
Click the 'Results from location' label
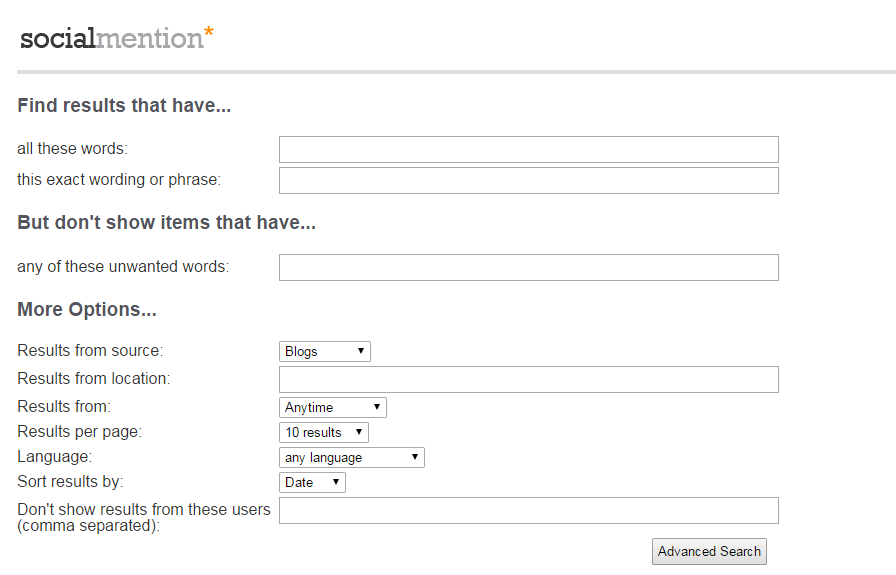(94, 378)
